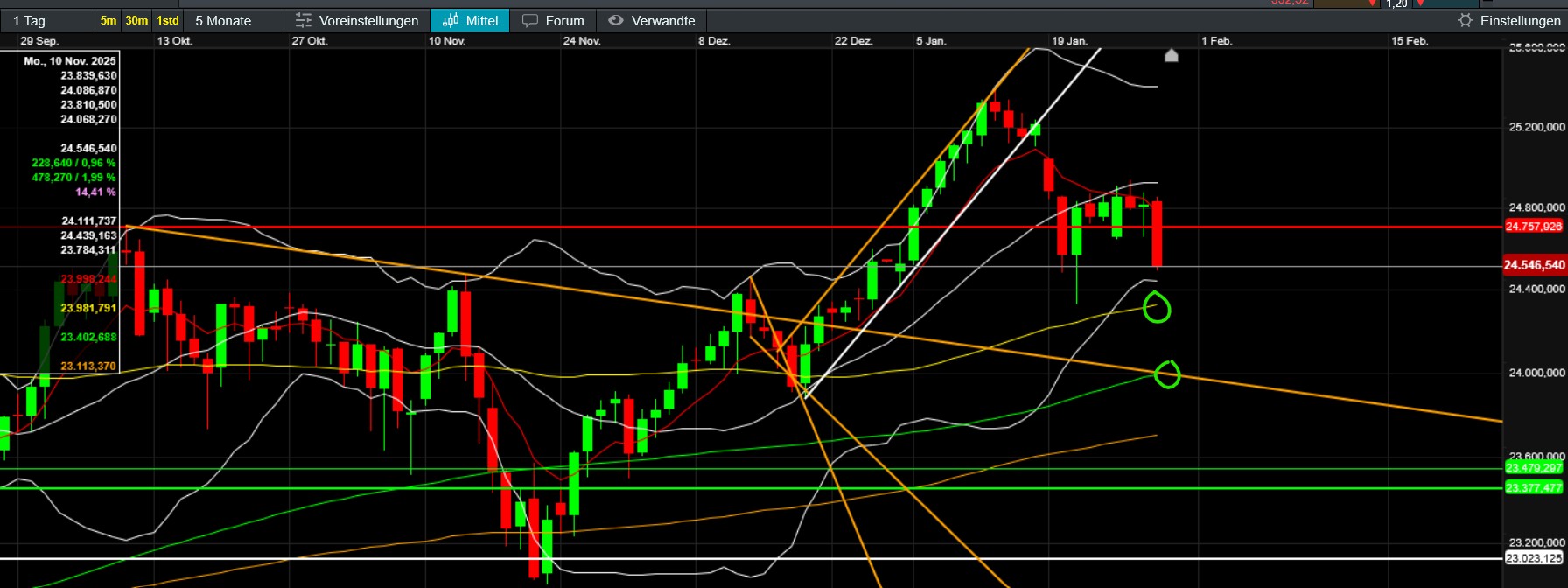Open Forum via the speech bubble icon
The width and height of the screenshot is (1568, 588).
[x=530, y=20]
